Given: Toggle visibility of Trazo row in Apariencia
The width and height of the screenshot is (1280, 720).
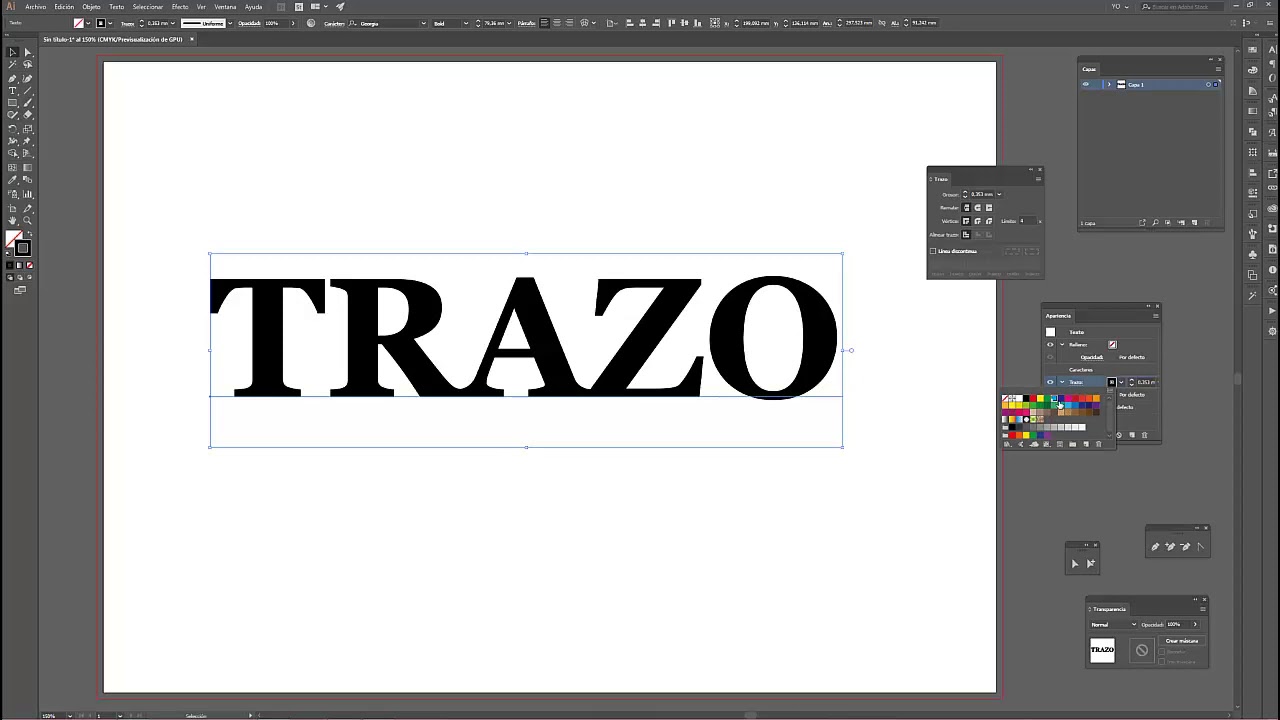Looking at the screenshot, I should (1050, 382).
